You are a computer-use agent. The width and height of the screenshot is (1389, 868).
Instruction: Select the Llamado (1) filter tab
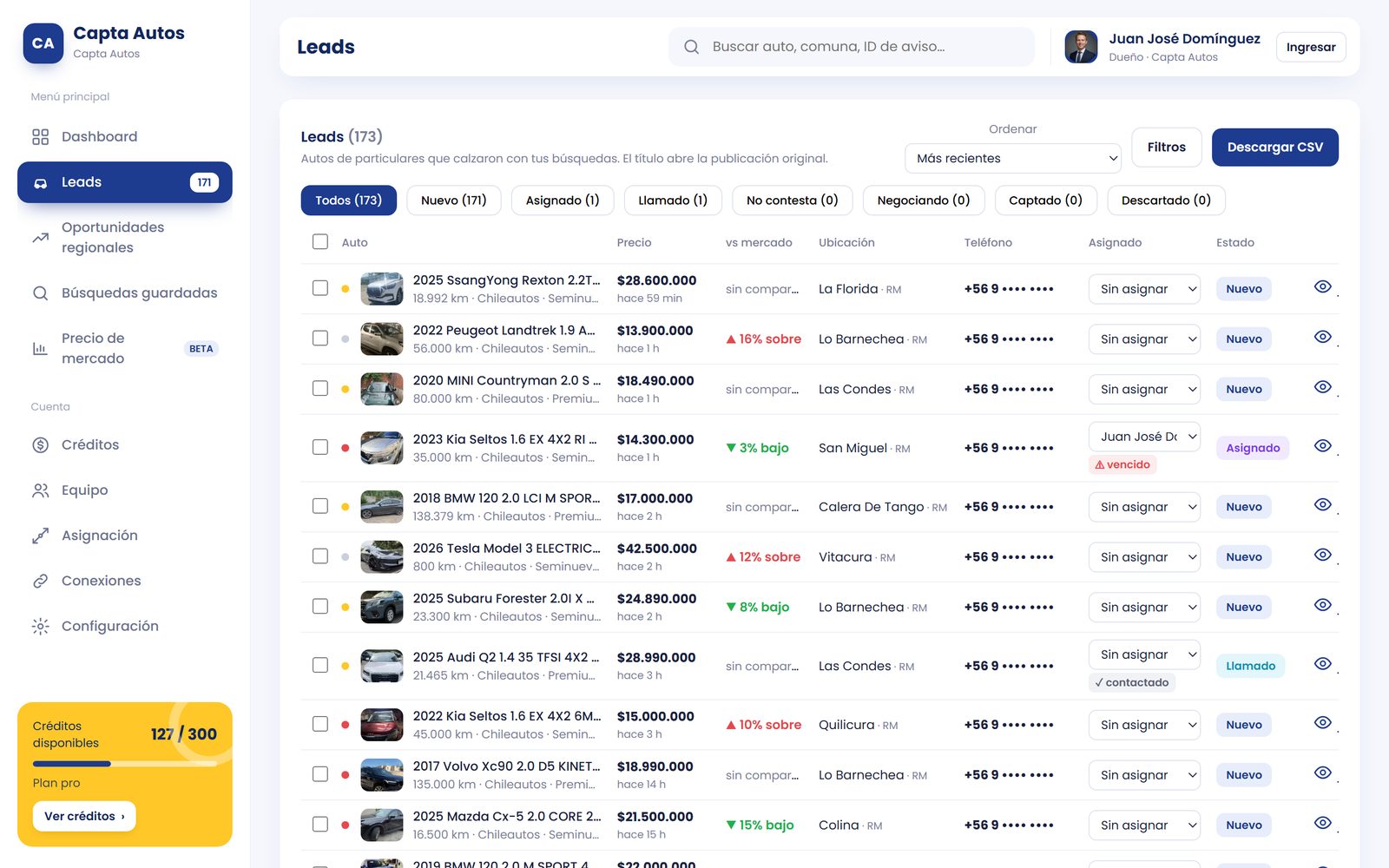[673, 201]
